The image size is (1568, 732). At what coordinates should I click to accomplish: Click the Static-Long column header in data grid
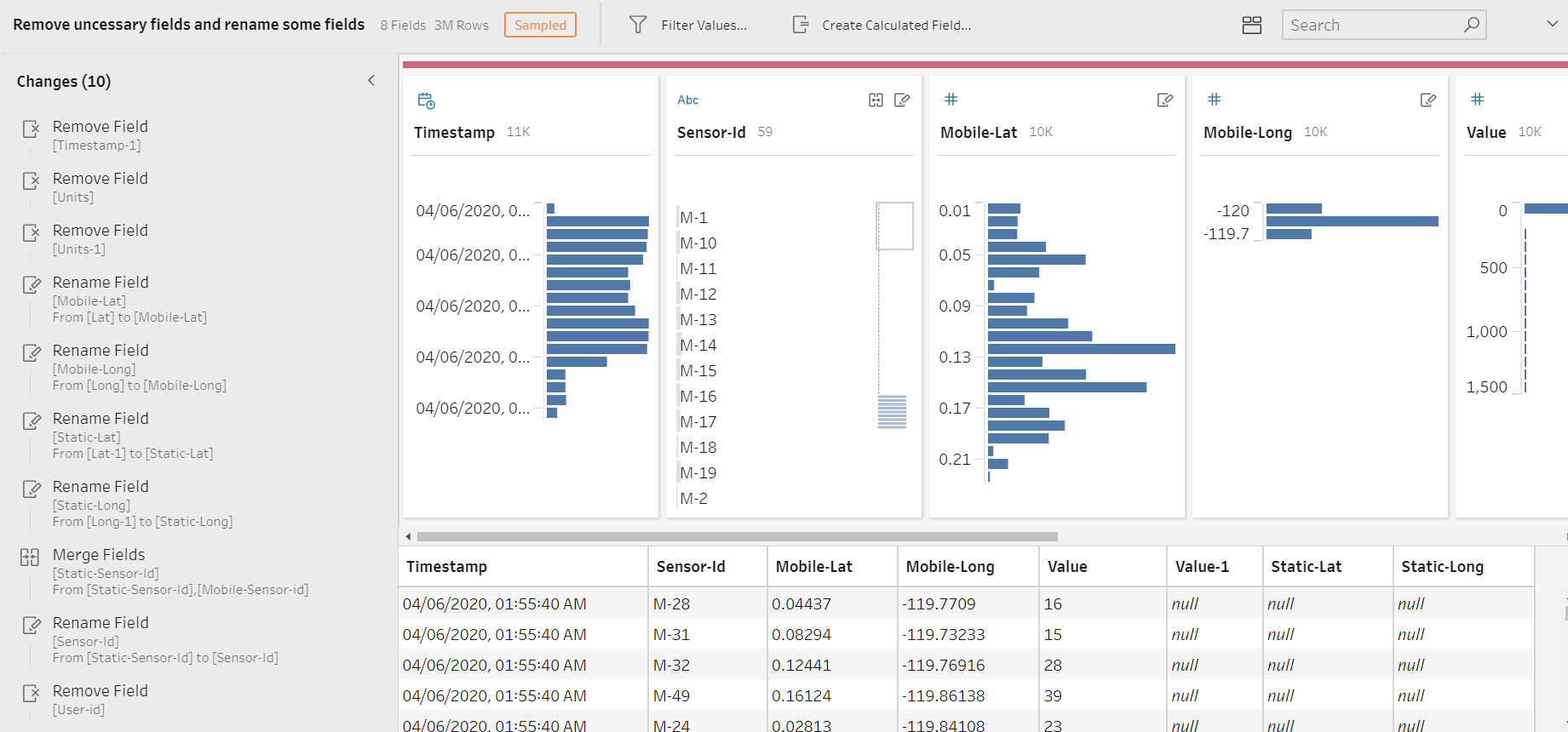[1463, 567]
